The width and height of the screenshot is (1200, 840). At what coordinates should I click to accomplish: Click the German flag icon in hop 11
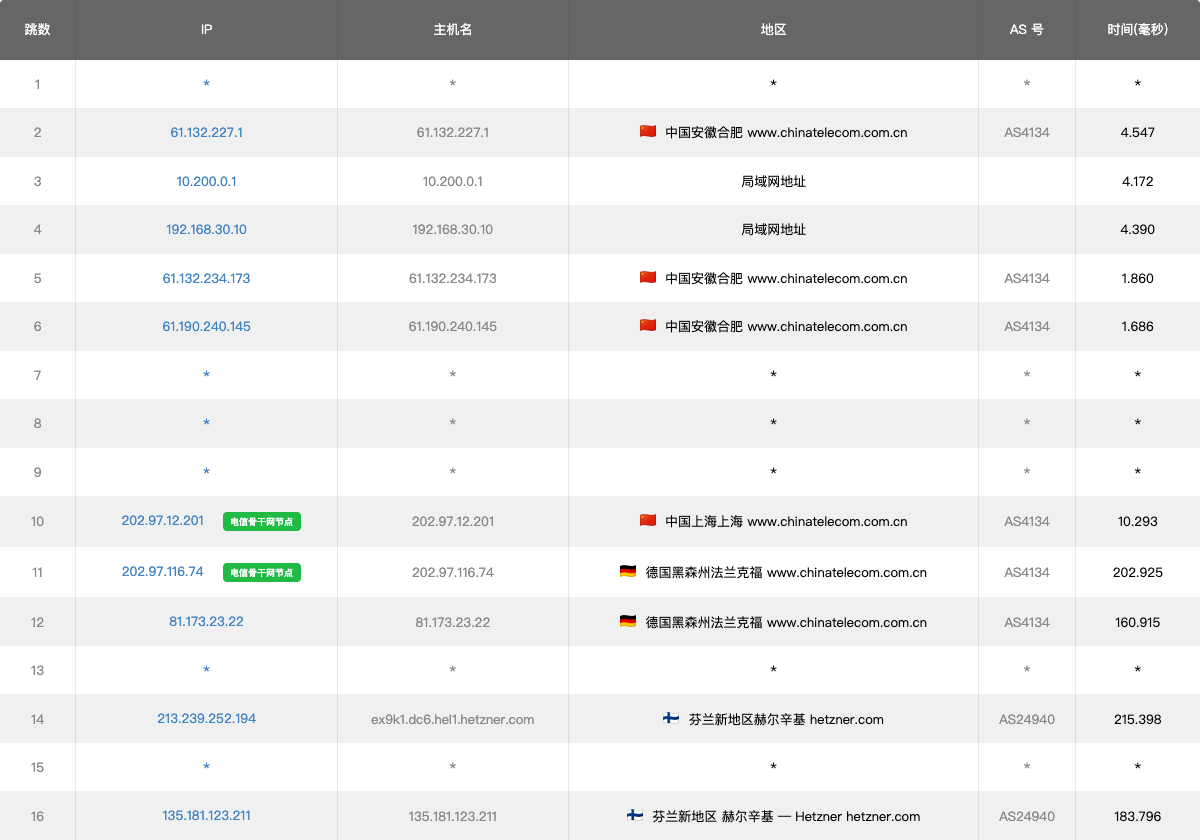click(x=628, y=572)
